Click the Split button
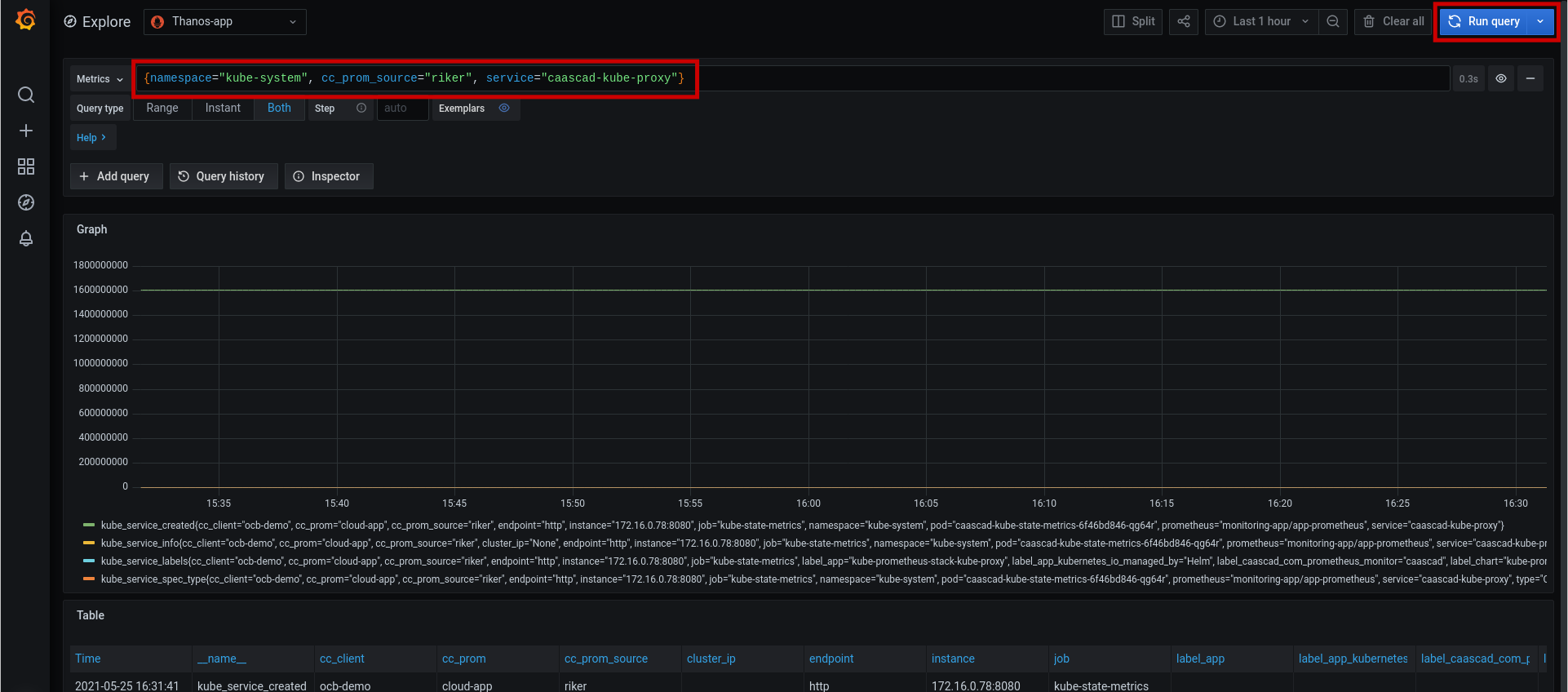Image resolution: width=1568 pixels, height=692 pixels. [1133, 21]
